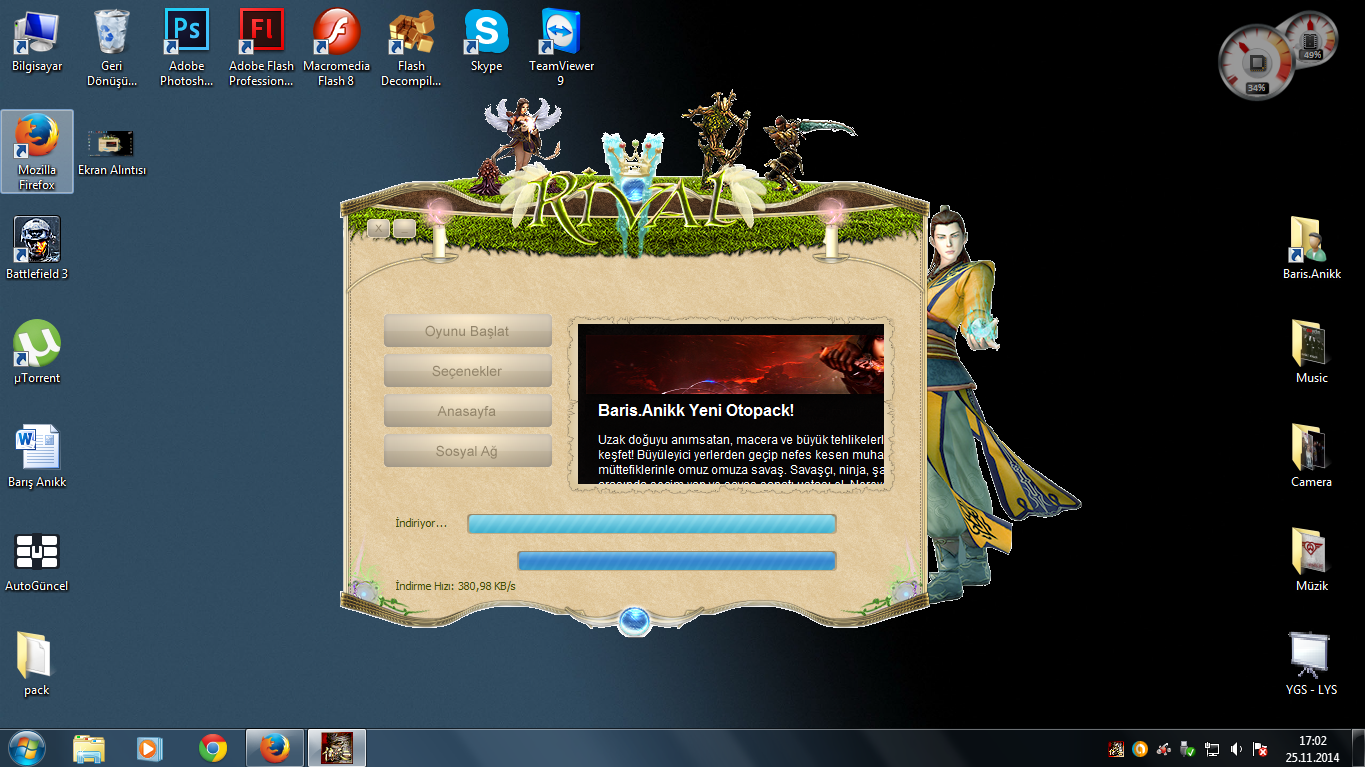Select the YGS - LYS desktop icon
Image resolution: width=1365 pixels, height=767 pixels.
click(1311, 664)
